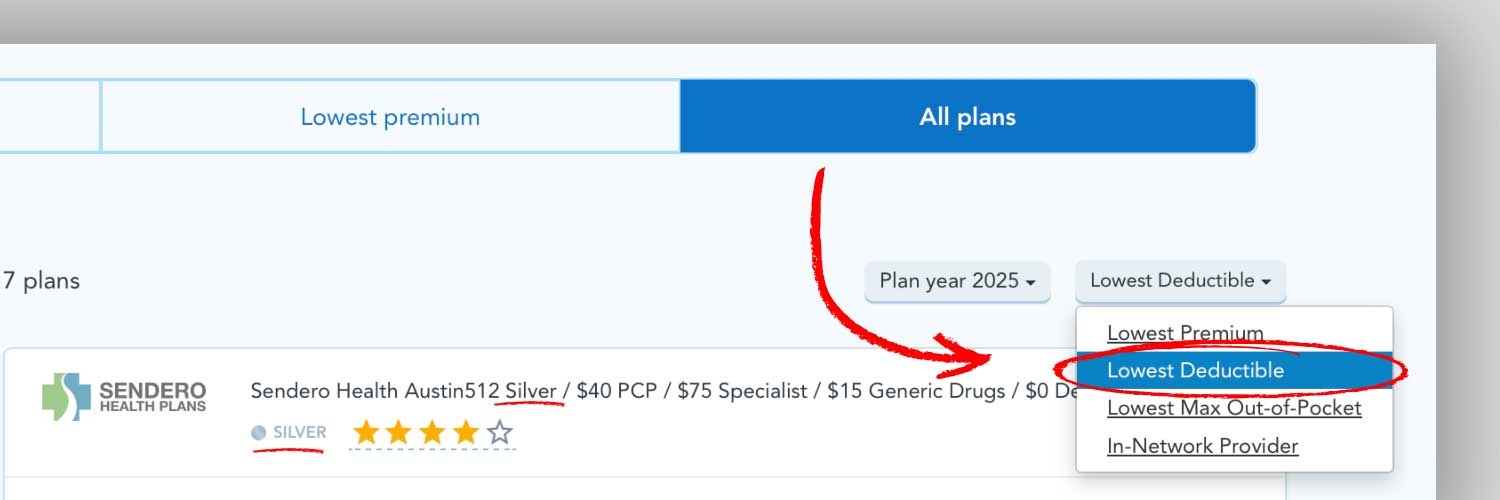The height and width of the screenshot is (500, 1500).
Task: Collapse the Lowest Deductible sort dropdown
Action: (x=1180, y=281)
